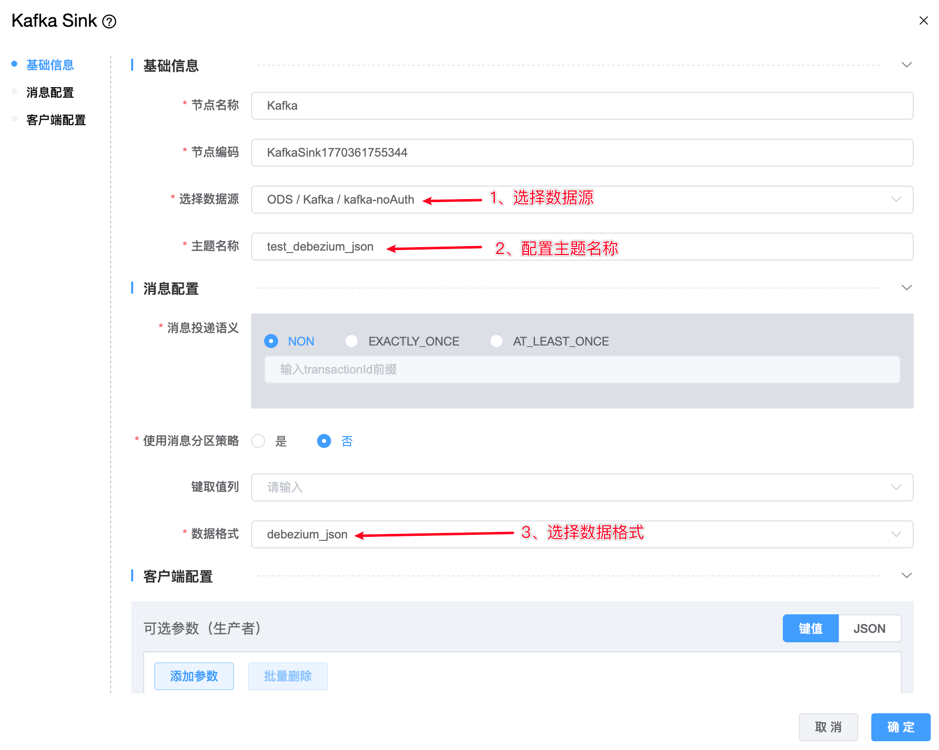
Task: Open the 数据格式 debezium_json dropdown
Action: [895, 534]
